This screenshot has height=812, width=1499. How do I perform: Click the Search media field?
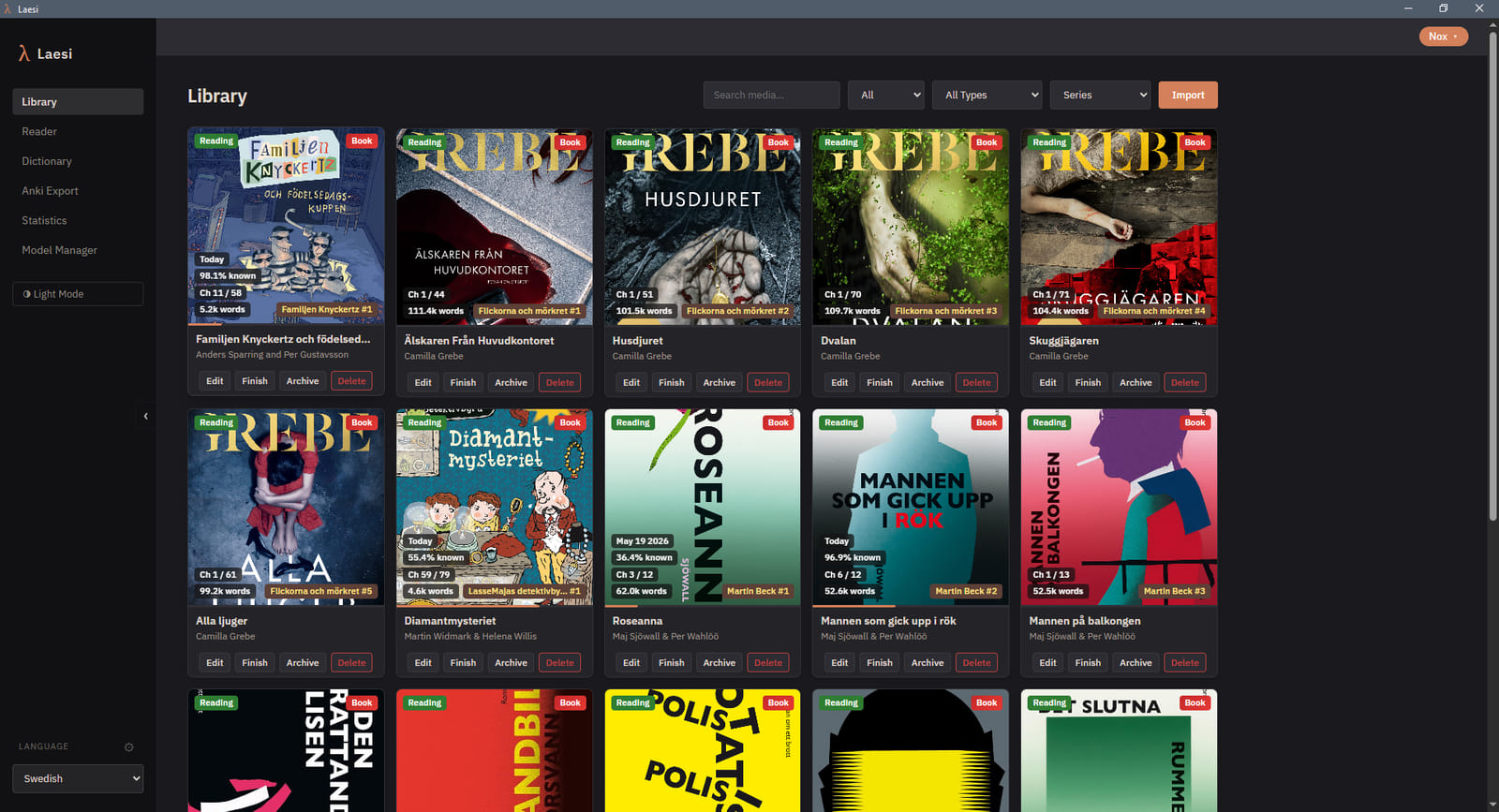point(772,95)
